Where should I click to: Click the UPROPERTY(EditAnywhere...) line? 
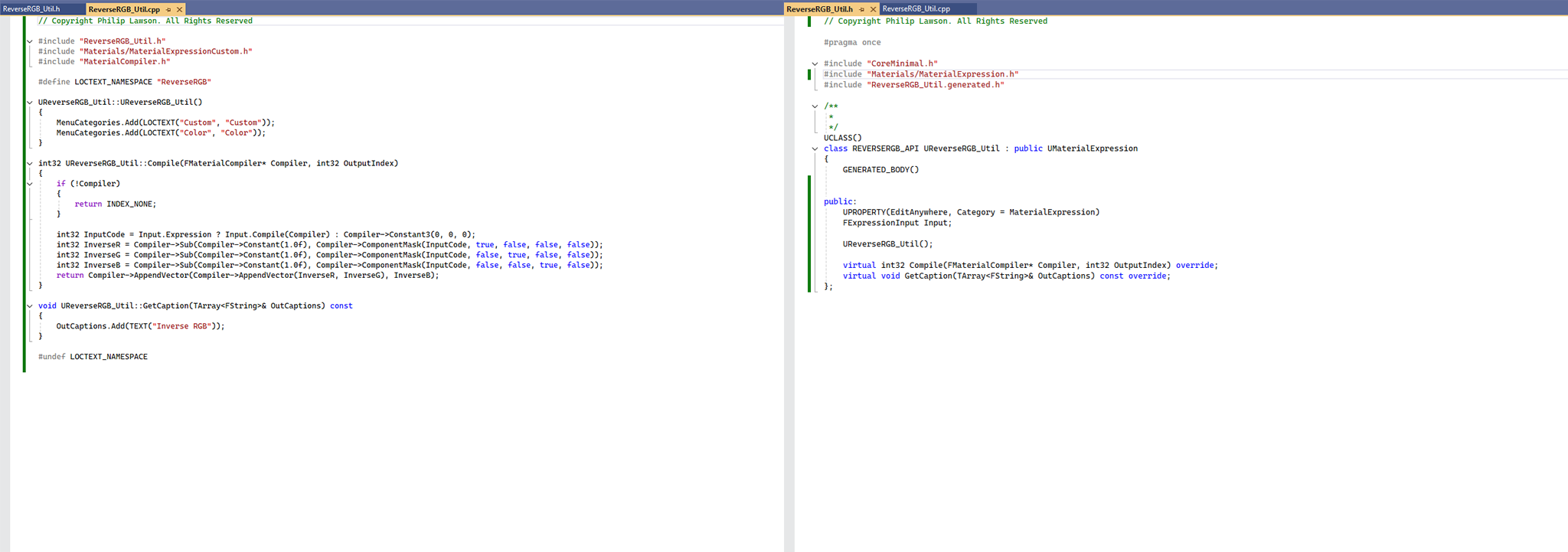pos(971,212)
